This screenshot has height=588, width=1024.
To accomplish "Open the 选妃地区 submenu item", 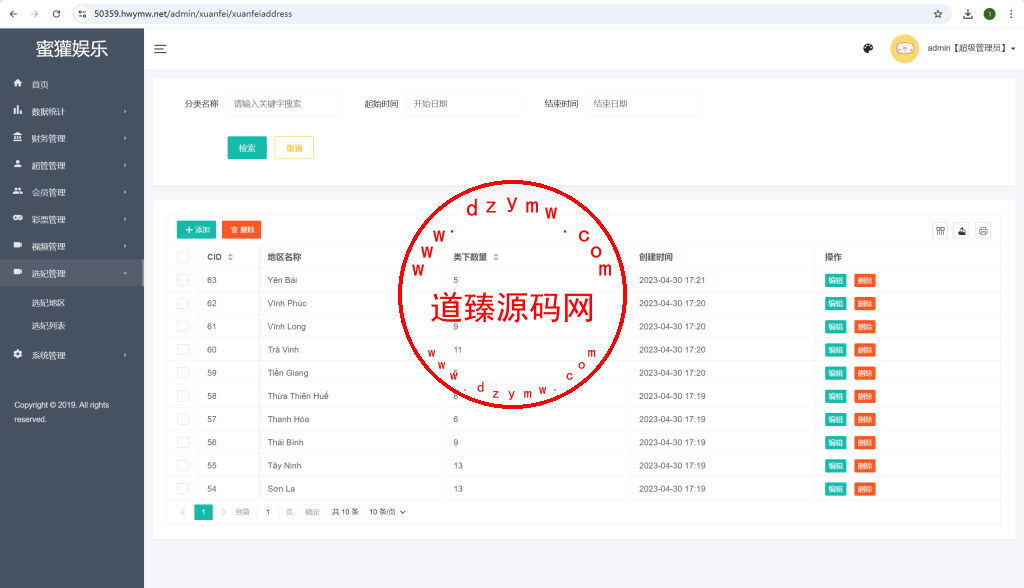I will pos(48,303).
